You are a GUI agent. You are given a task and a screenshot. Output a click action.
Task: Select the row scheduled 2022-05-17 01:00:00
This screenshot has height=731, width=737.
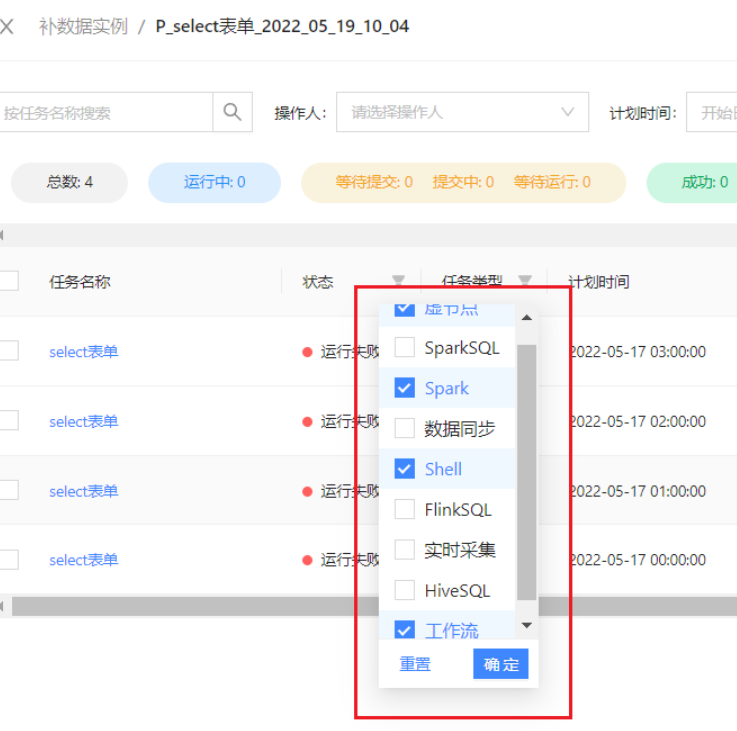pyautogui.click(x=8, y=490)
